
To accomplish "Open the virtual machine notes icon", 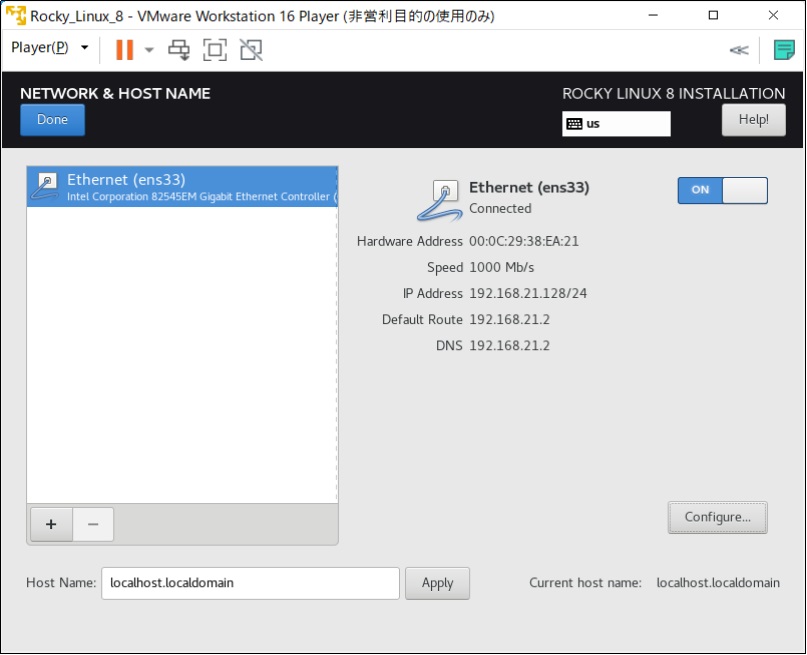I will point(784,49).
